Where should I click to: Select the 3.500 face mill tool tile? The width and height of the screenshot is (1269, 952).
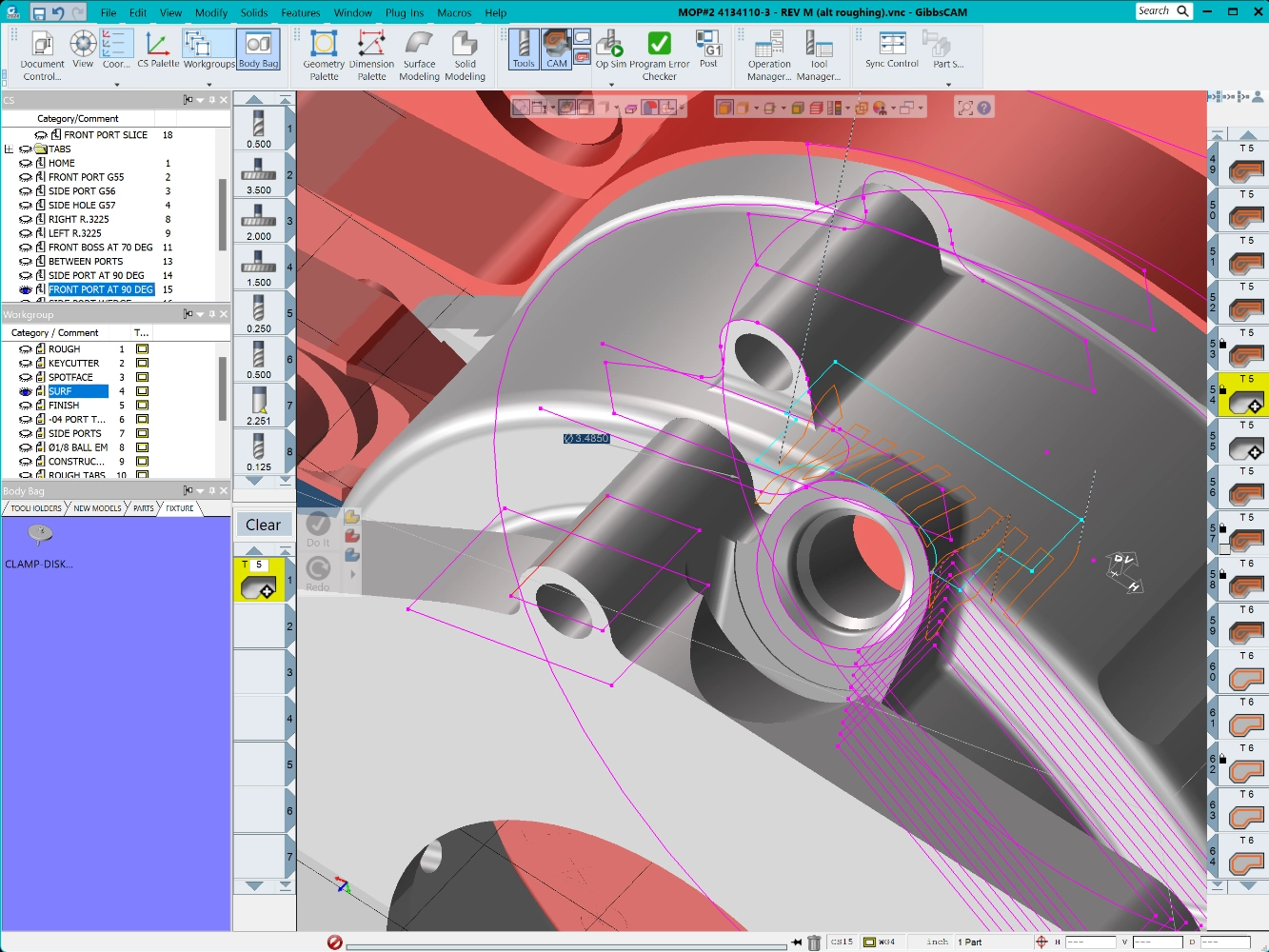point(259,175)
